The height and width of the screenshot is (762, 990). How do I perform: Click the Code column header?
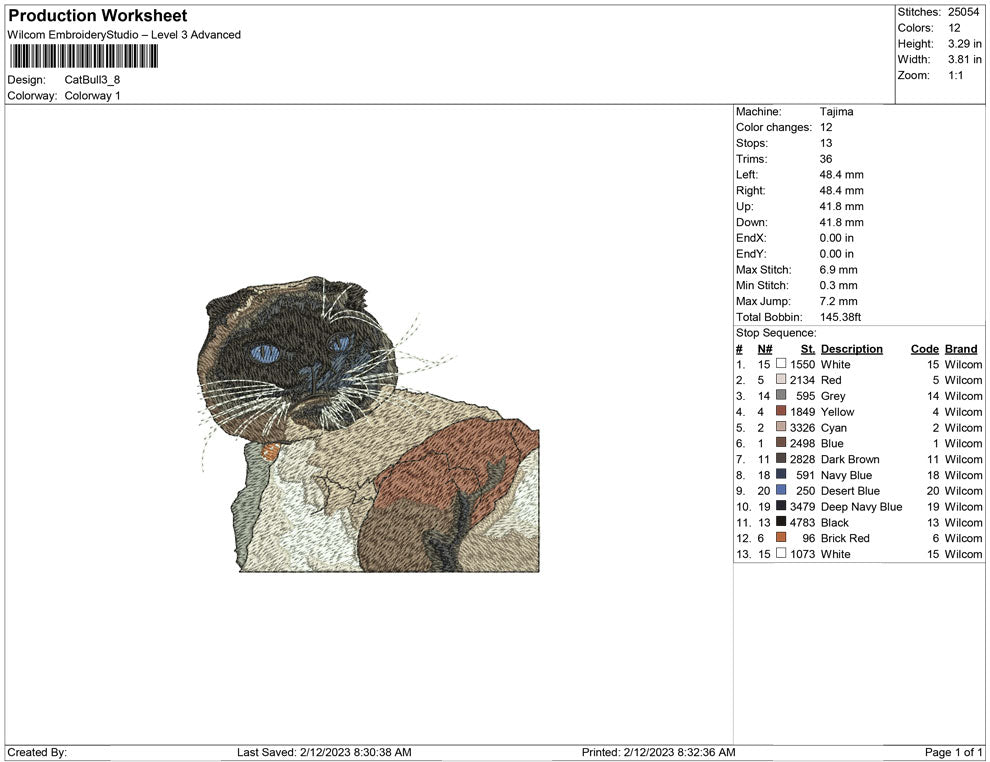(x=924, y=349)
